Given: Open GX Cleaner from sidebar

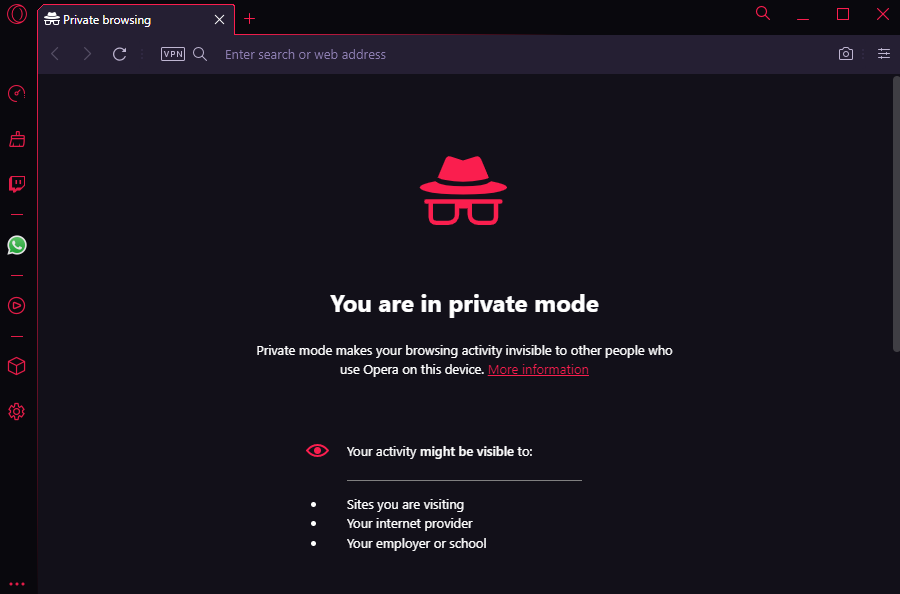Looking at the screenshot, I should pos(16,139).
